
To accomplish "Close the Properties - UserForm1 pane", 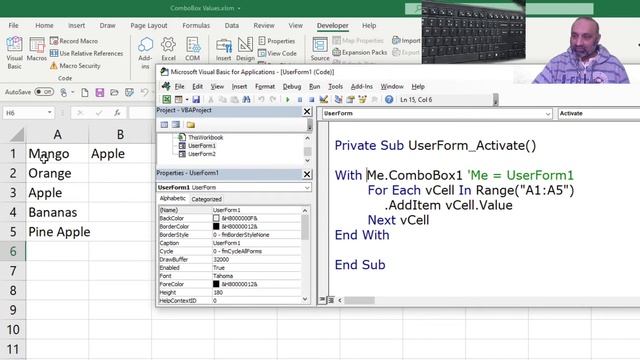I will 307,174.
